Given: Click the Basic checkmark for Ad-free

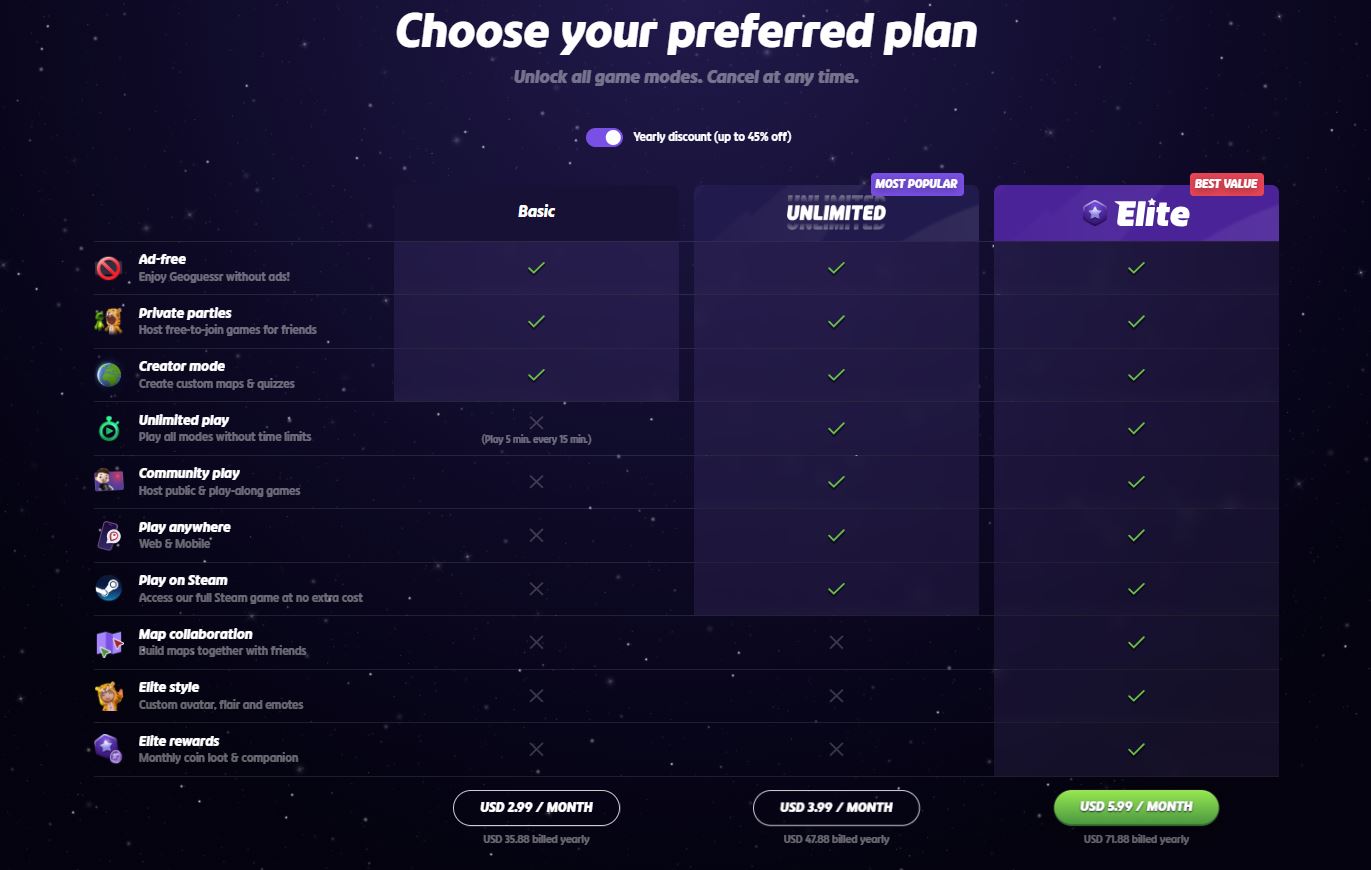Looking at the screenshot, I should (537, 267).
